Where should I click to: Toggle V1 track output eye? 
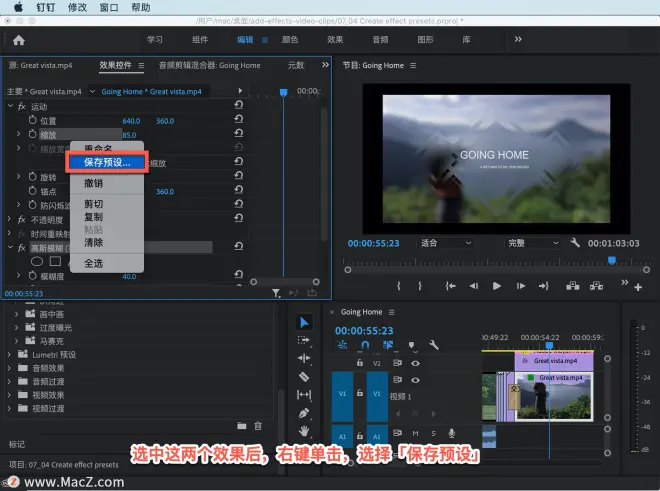point(415,380)
